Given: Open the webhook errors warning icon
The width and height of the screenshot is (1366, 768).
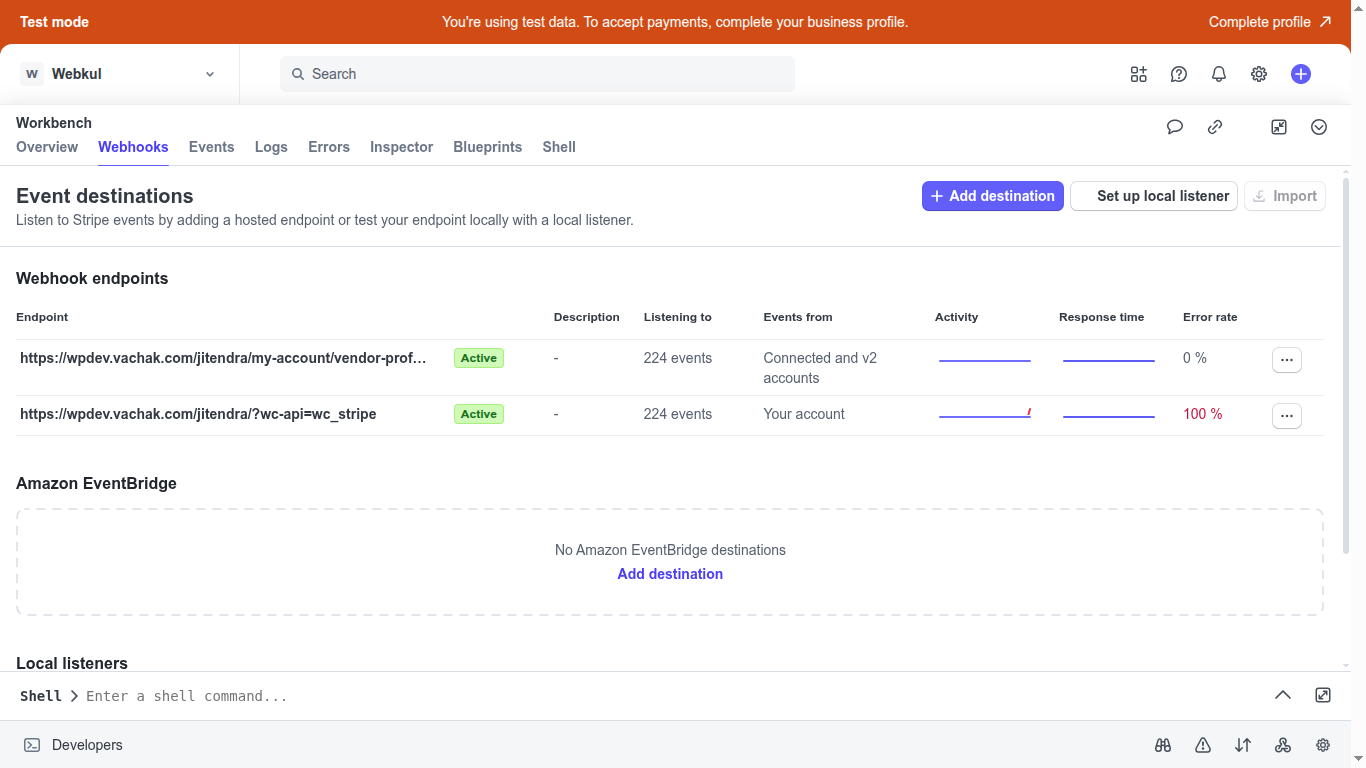Looking at the screenshot, I should point(1203,745).
